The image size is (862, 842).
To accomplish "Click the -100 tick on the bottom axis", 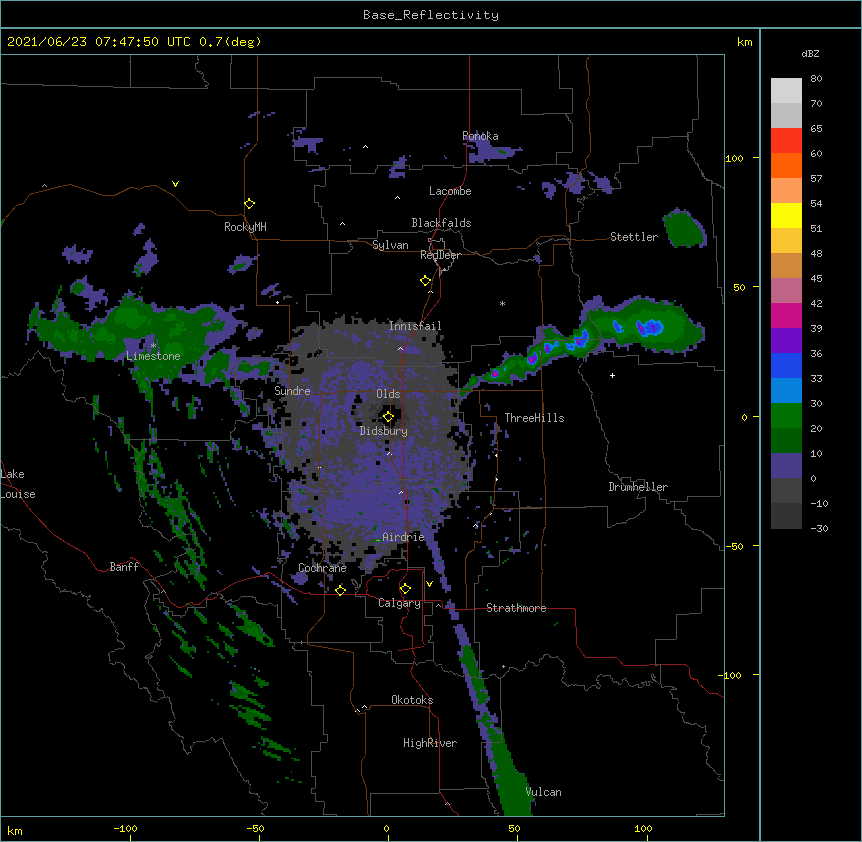I will coord(125,828).
